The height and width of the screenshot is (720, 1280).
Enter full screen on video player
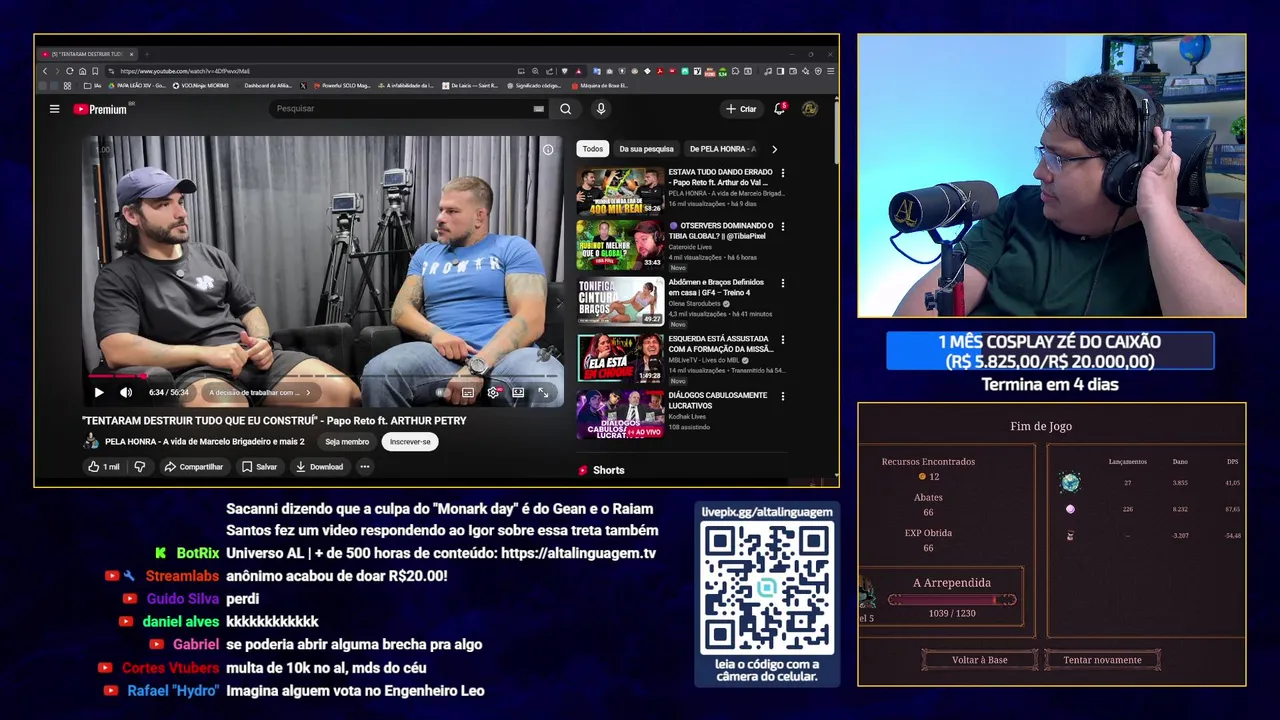coord(543,393)
